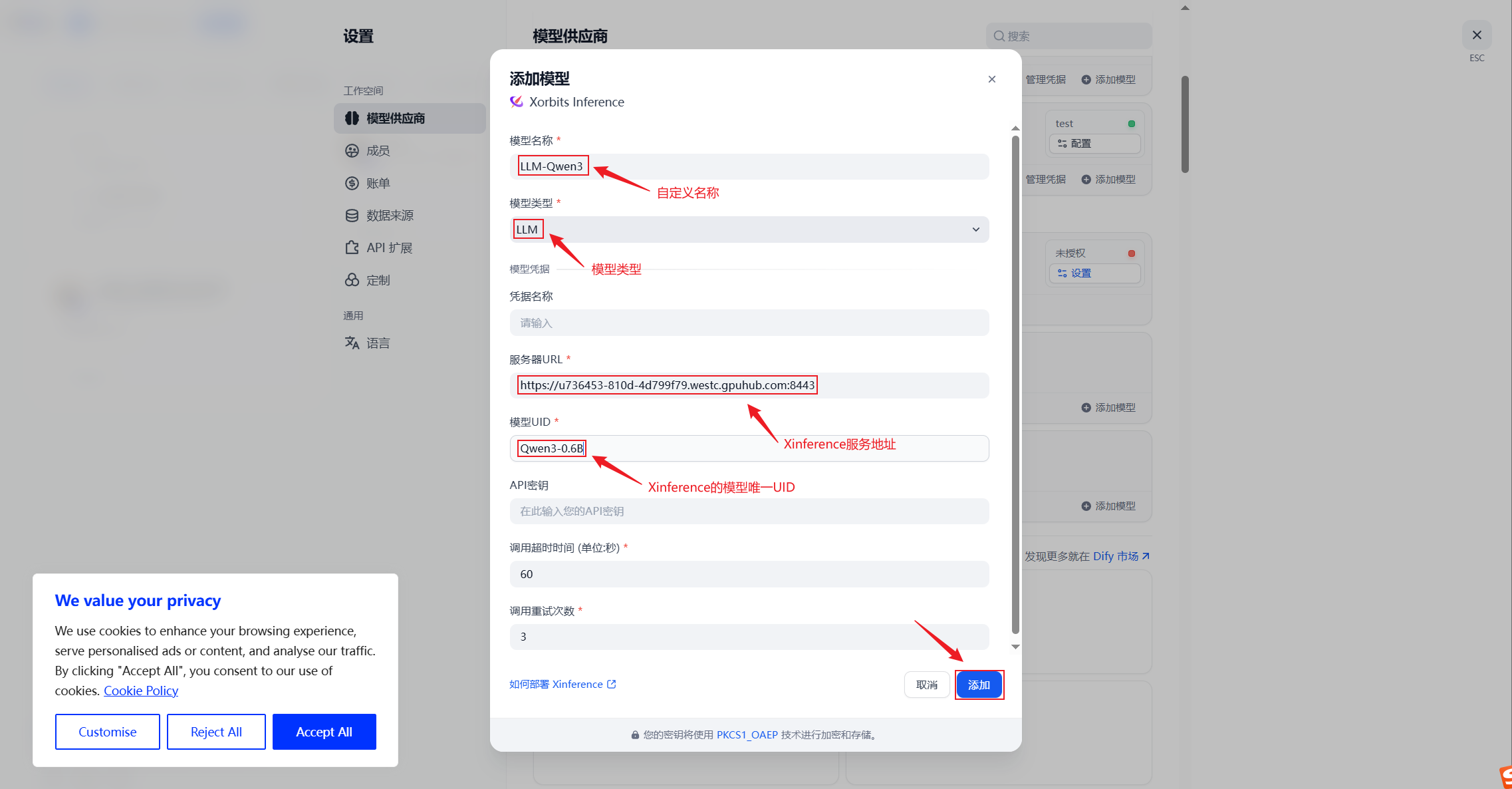The image size is (1512, 789).
Task: Click Accept All on cookie banner
Action: coord(324,732)
